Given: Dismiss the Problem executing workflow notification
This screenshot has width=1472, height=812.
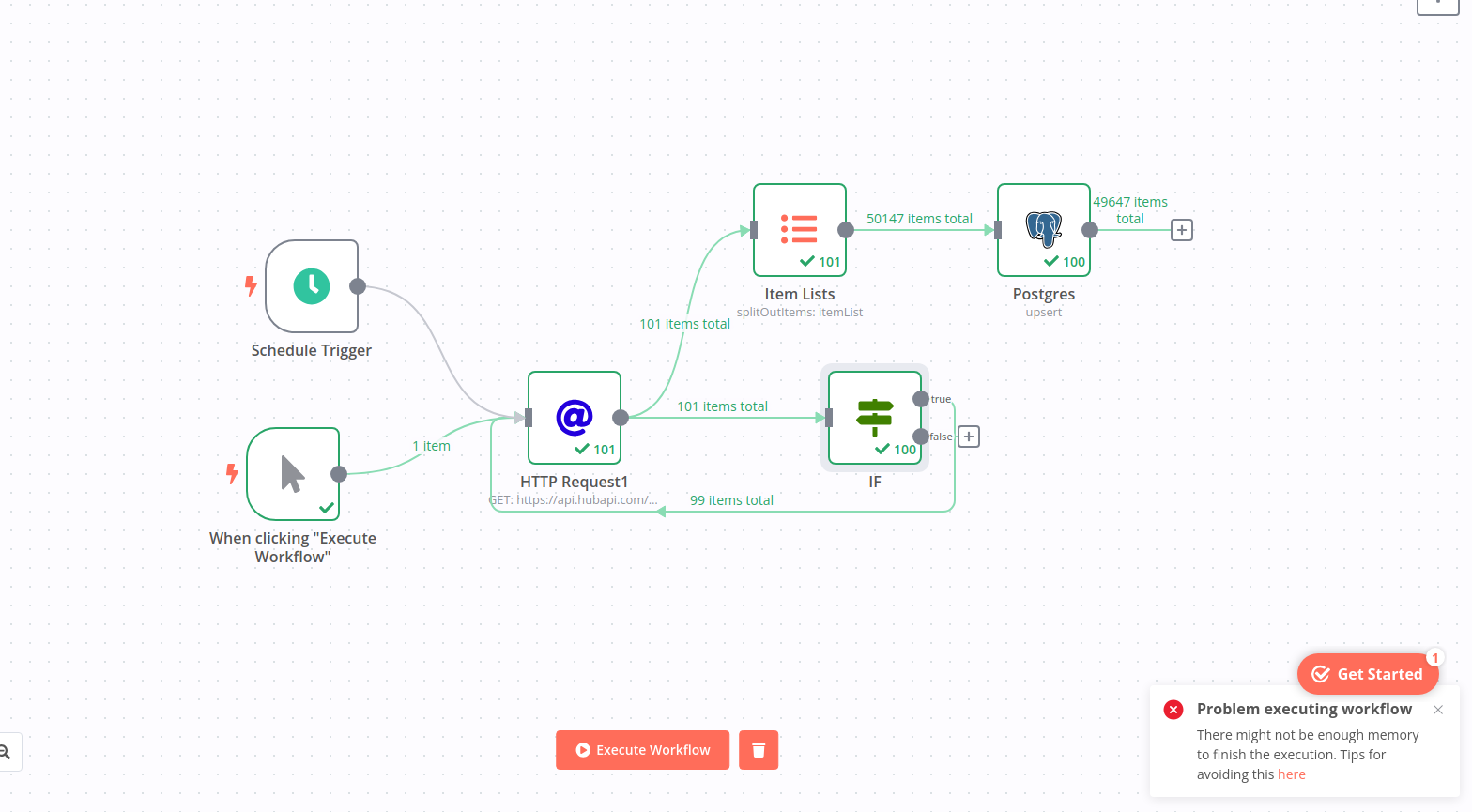Looking at the screenshot, I should coord(1438,710).
